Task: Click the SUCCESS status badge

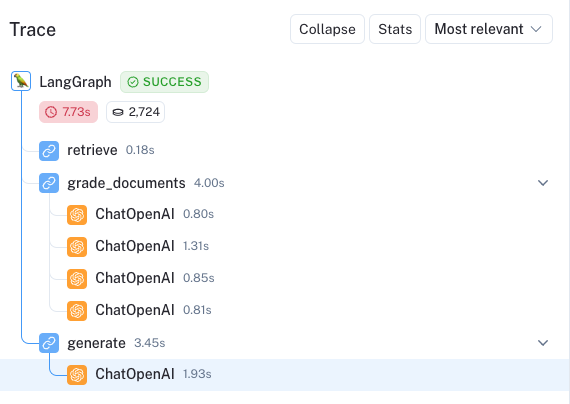Action: 164,82
